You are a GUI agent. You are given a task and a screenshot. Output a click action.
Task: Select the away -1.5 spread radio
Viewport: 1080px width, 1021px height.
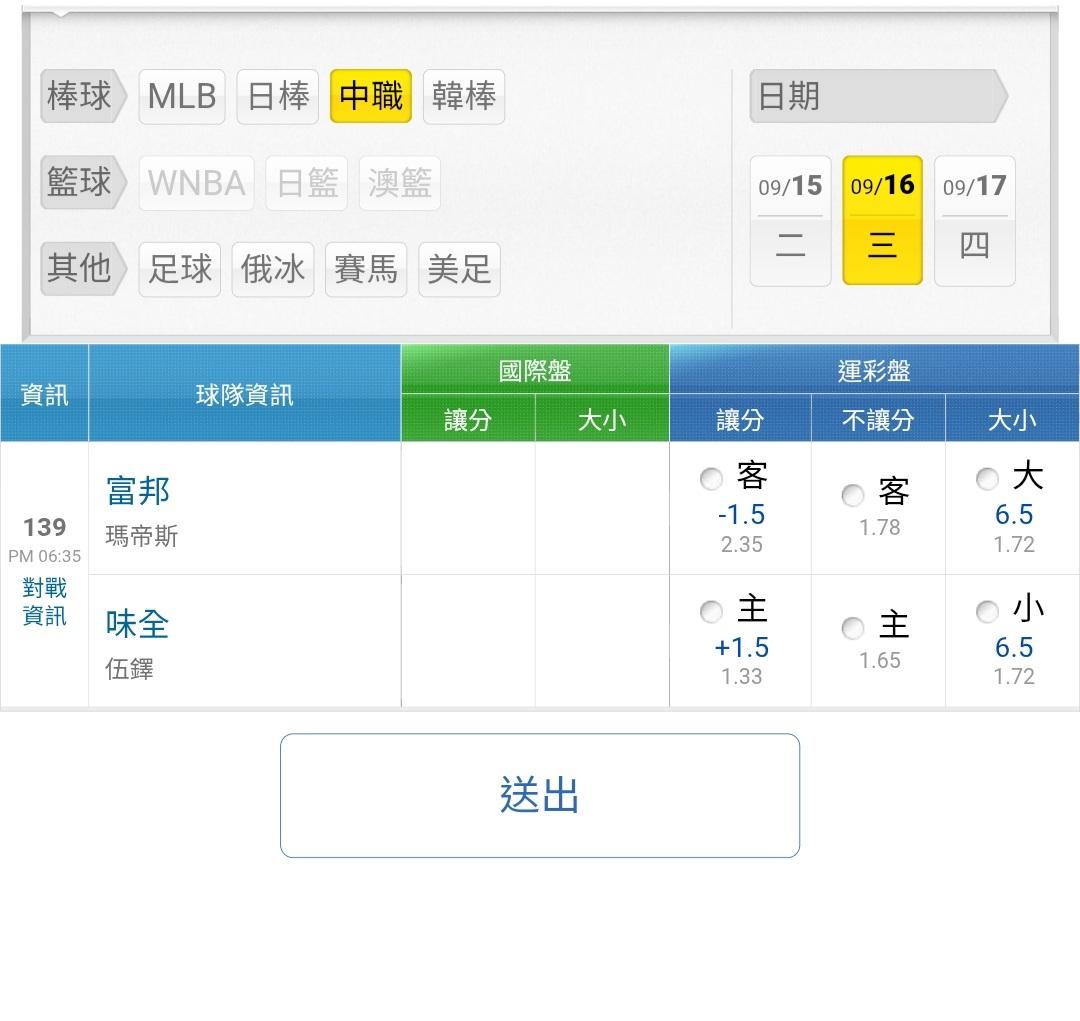pos(711,479)
